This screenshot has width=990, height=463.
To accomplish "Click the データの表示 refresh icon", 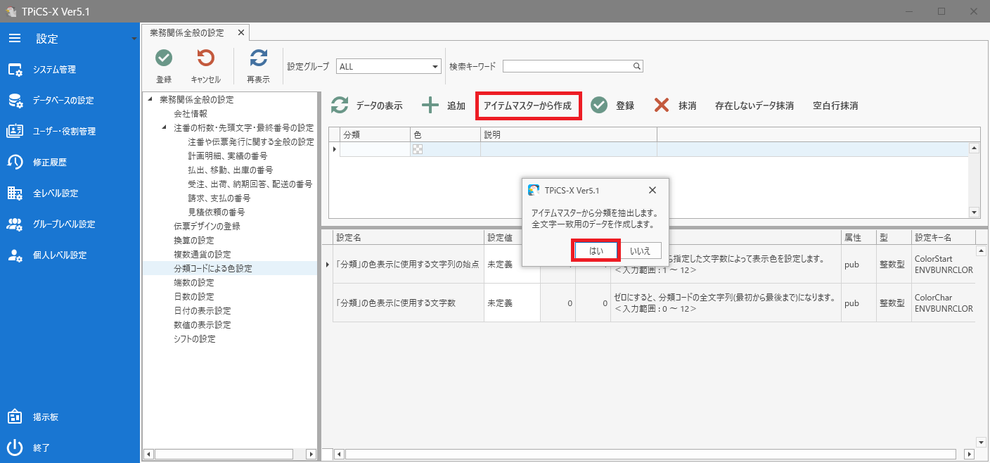I will (340, 106).
